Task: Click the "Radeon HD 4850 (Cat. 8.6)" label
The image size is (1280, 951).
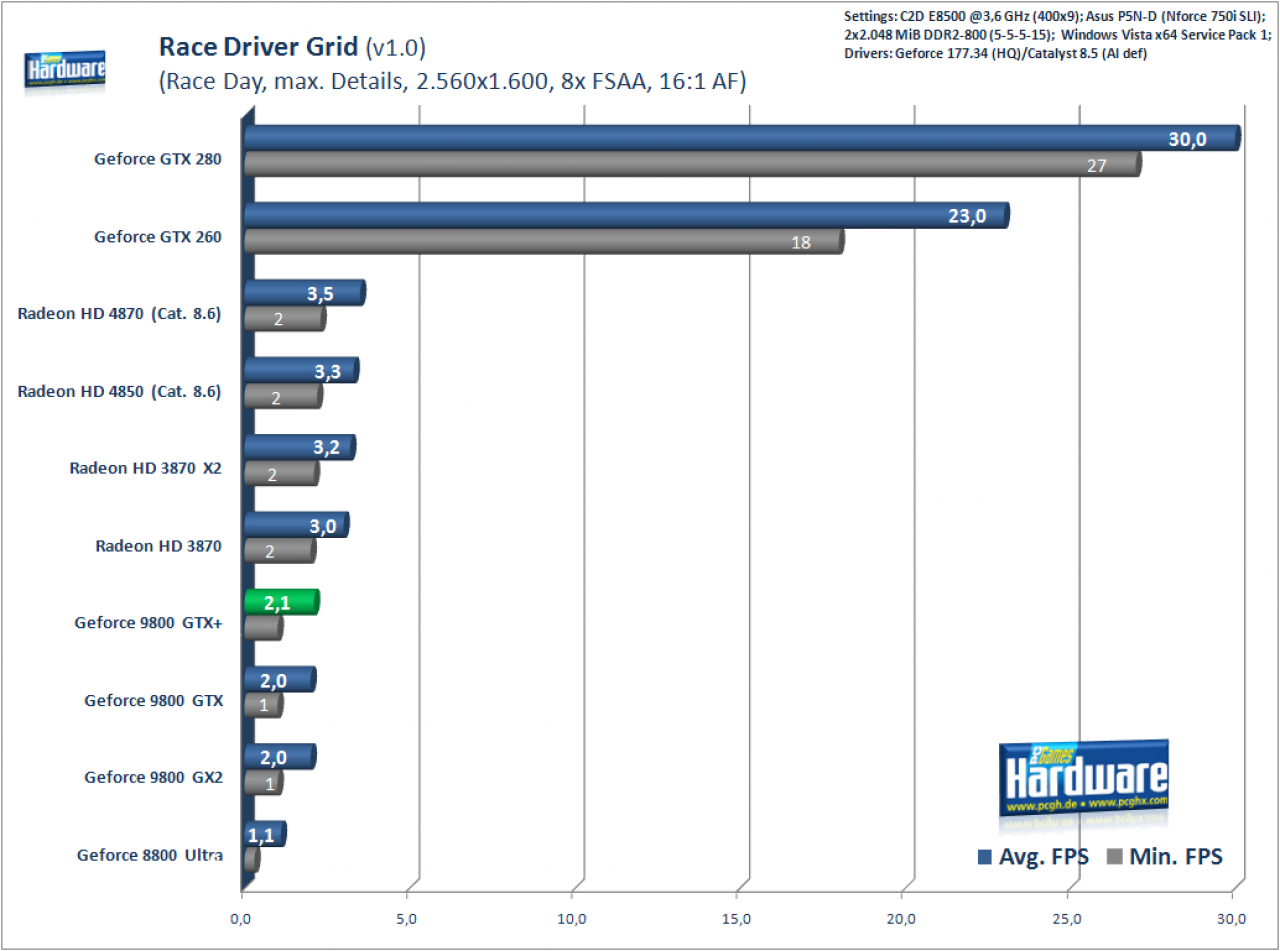Action: pyautogui.click(x=119, y=391)
